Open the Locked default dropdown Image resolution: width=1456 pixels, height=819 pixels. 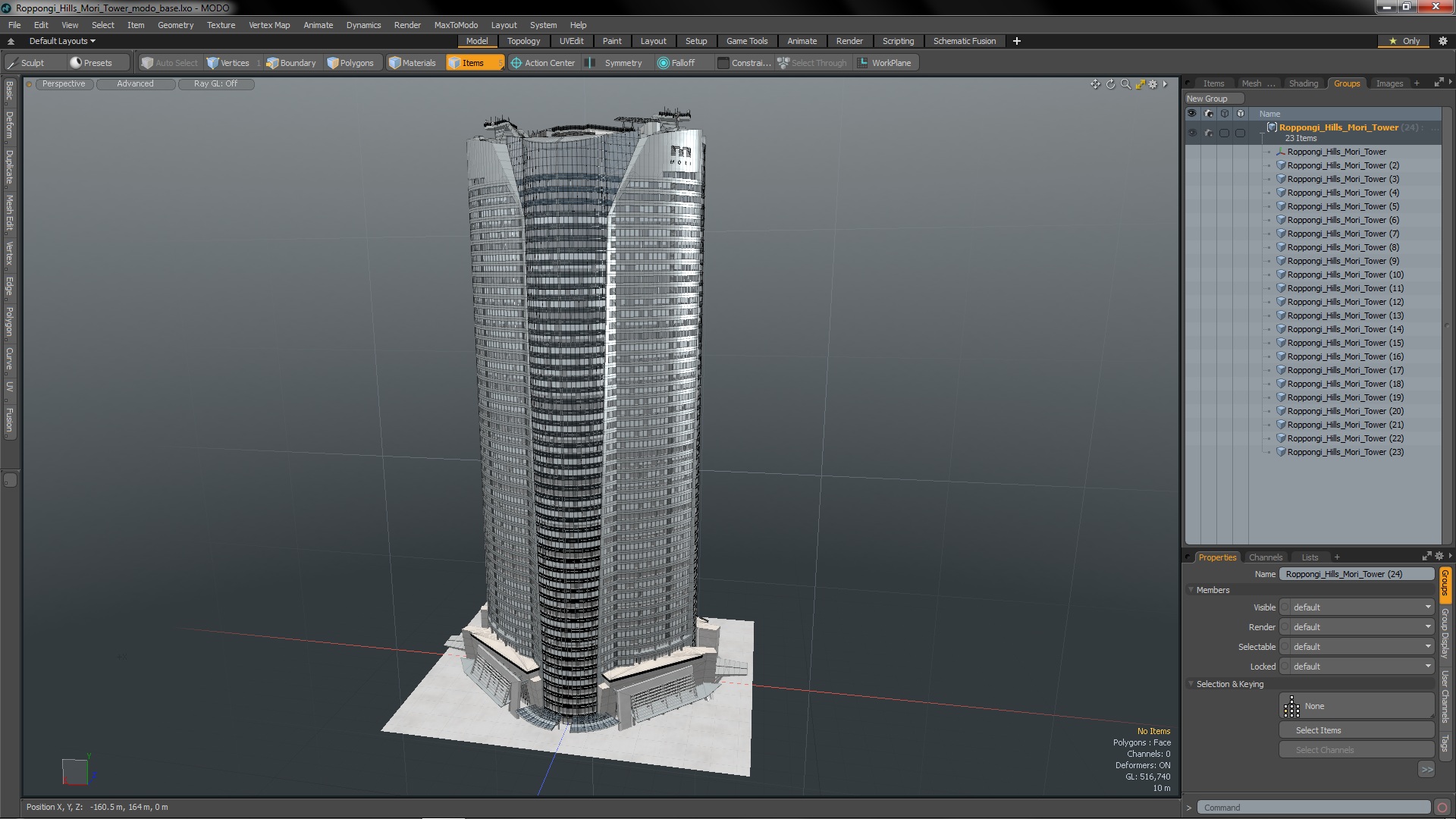[x=1357, y=667]
